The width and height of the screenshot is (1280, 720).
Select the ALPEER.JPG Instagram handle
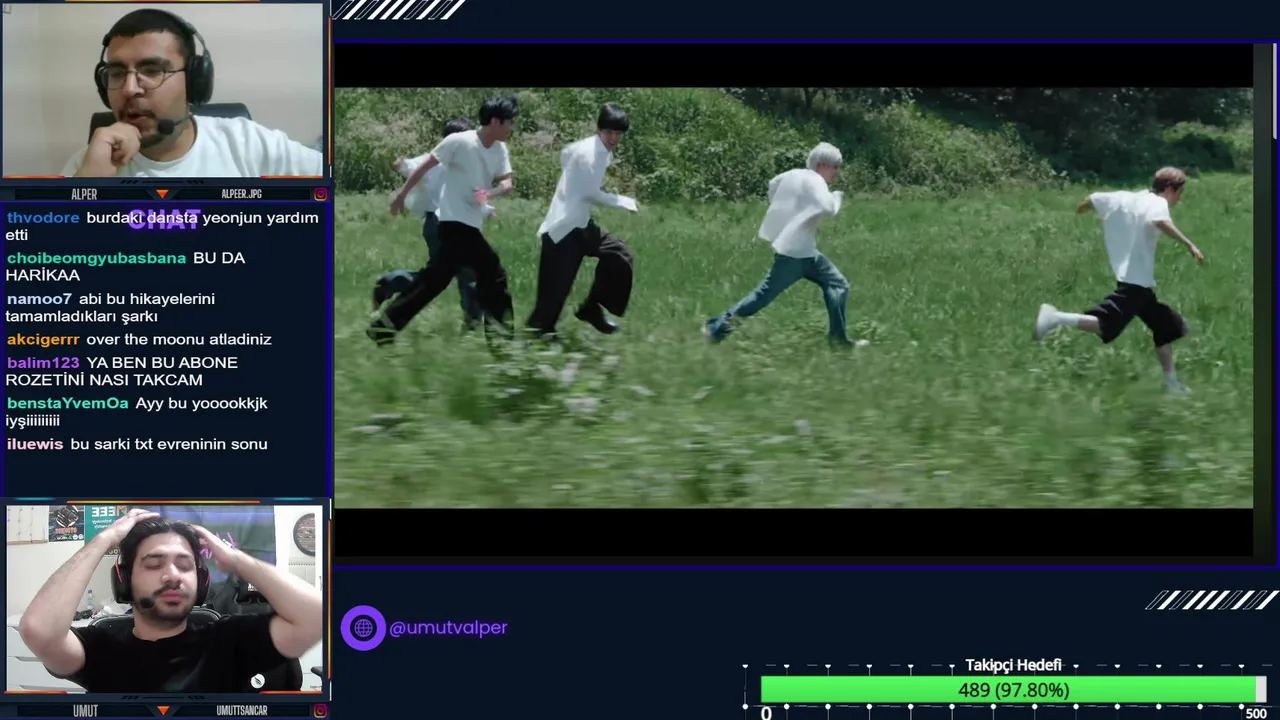pyautogui.click(x=241, y=194)
